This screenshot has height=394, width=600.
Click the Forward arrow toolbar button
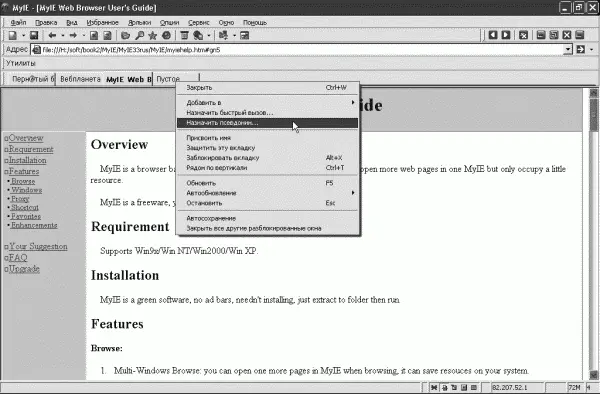click(x=73, y=36)
